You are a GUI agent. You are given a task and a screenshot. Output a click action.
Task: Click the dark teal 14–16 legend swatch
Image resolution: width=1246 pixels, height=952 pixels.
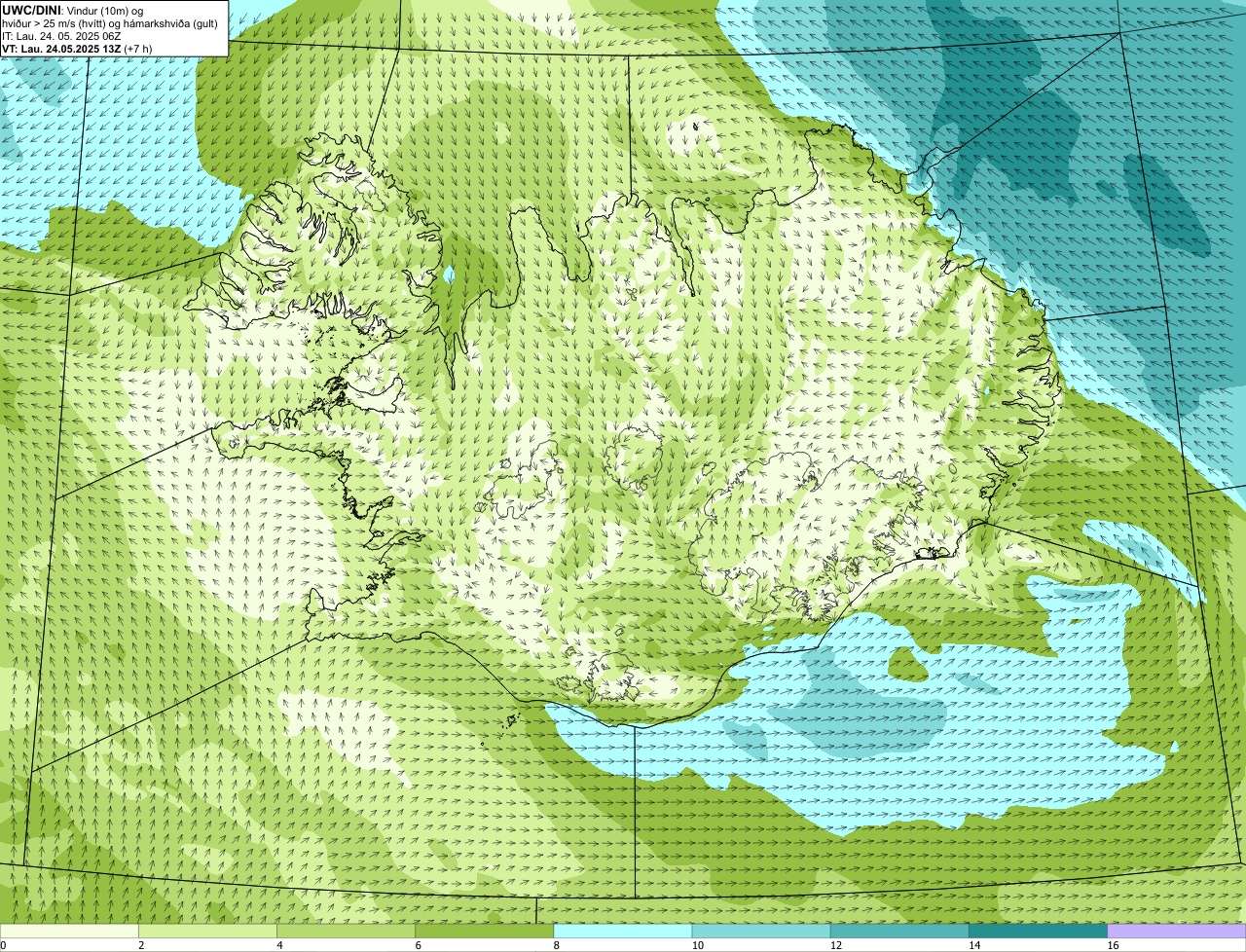tap(1038, 932)
